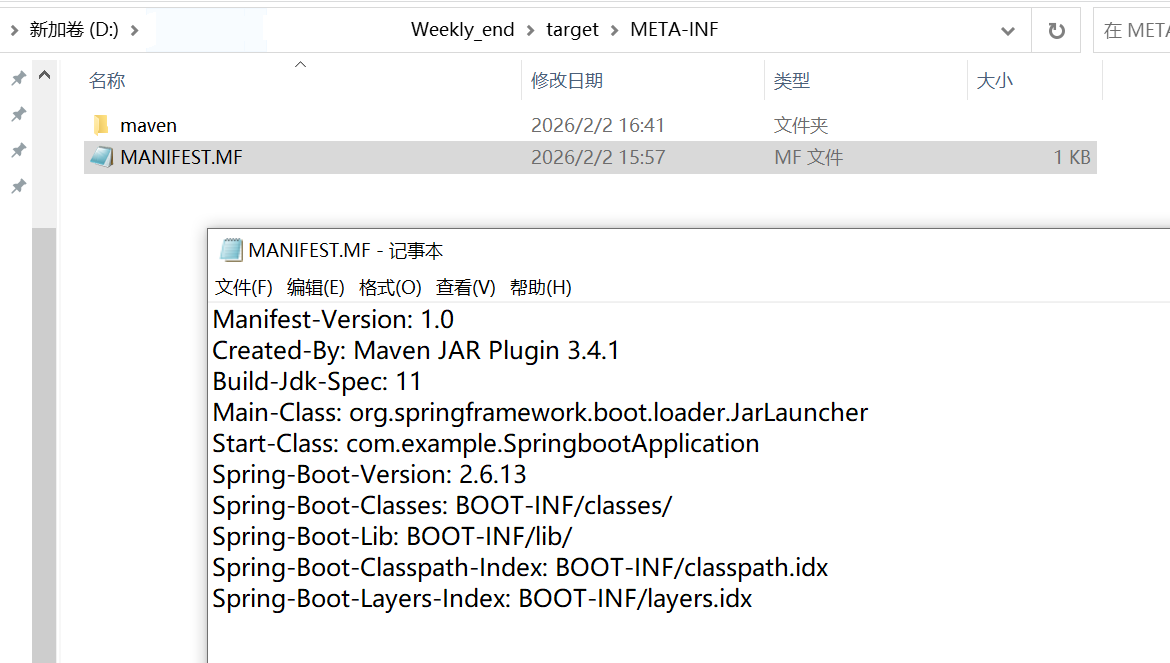Click the refresh button in address bar
This screenshot has width=1170, height=663.
point(1056,31)
